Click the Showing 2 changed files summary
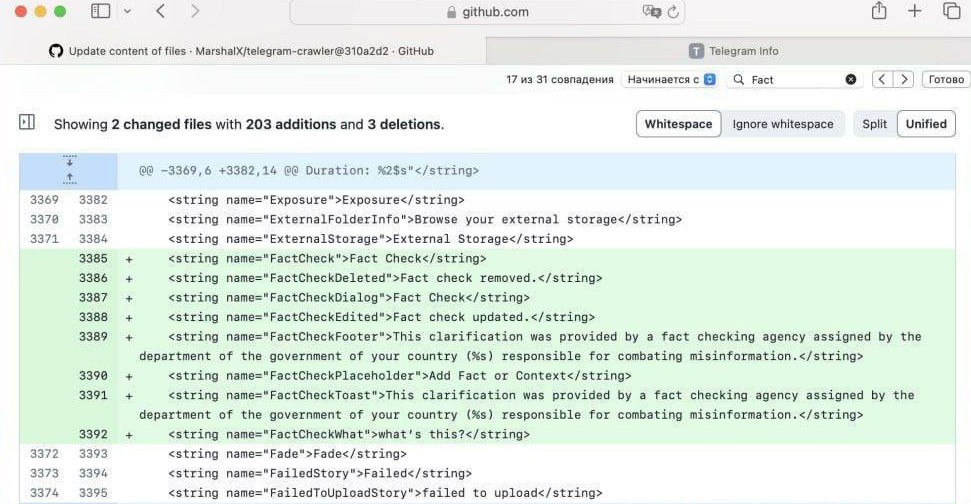This screenshot has width=971, height=504. pyautogui.click(x=249, y=124)
